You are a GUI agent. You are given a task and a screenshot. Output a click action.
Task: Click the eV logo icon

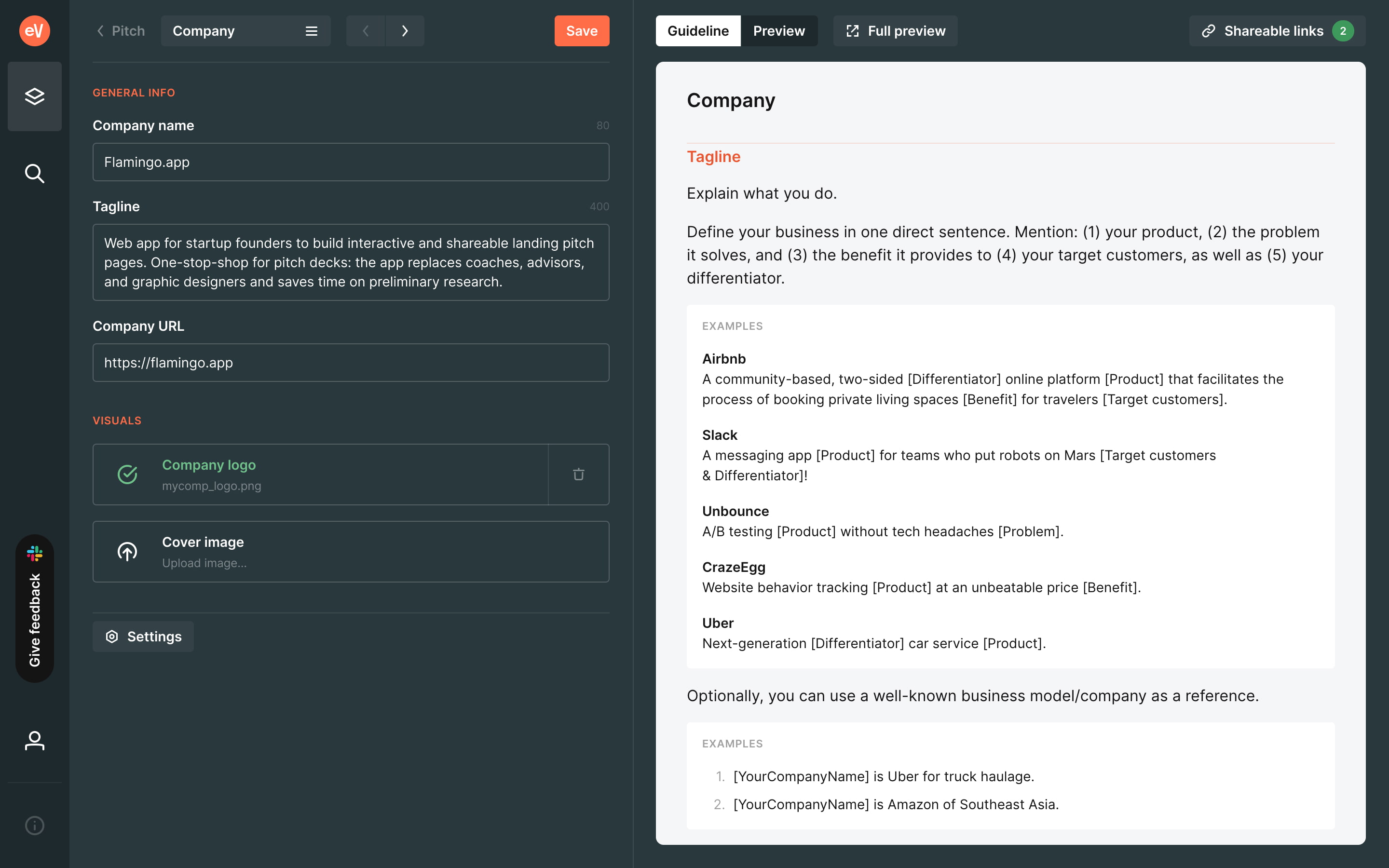[x=34, y=31]
